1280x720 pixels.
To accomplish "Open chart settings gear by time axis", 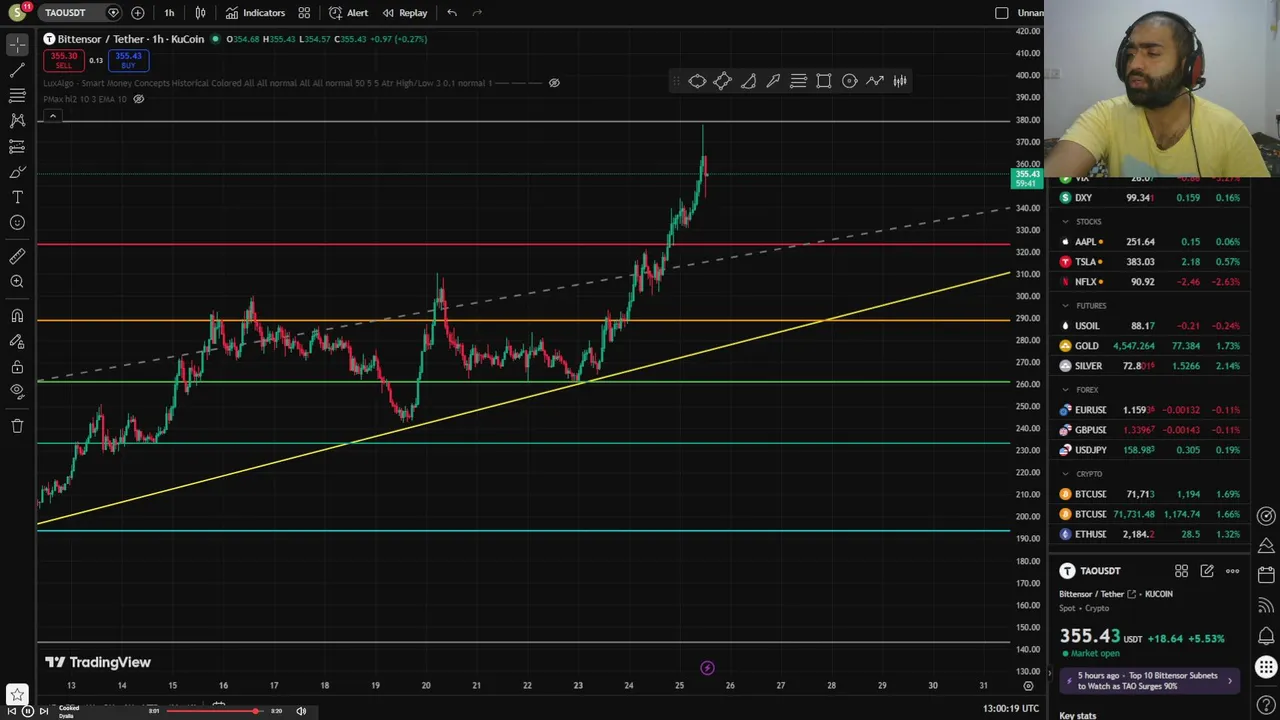I will point(1028,686).
